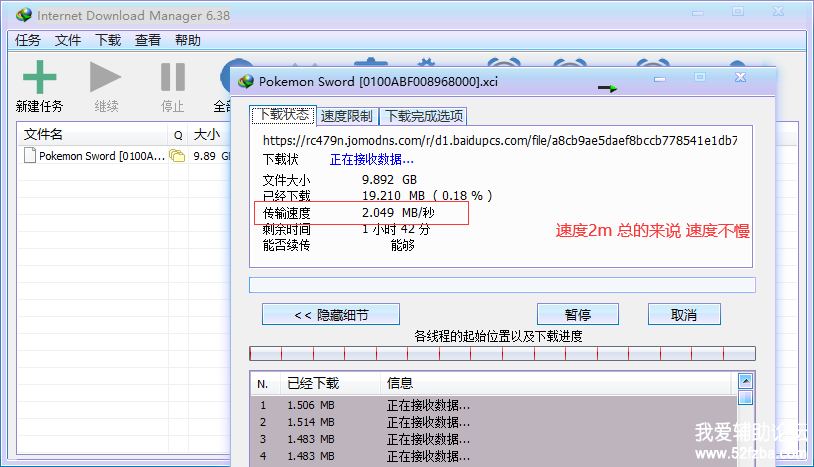
Task: Click the IDM icon in download dialog title
Action: pos(244,81)
